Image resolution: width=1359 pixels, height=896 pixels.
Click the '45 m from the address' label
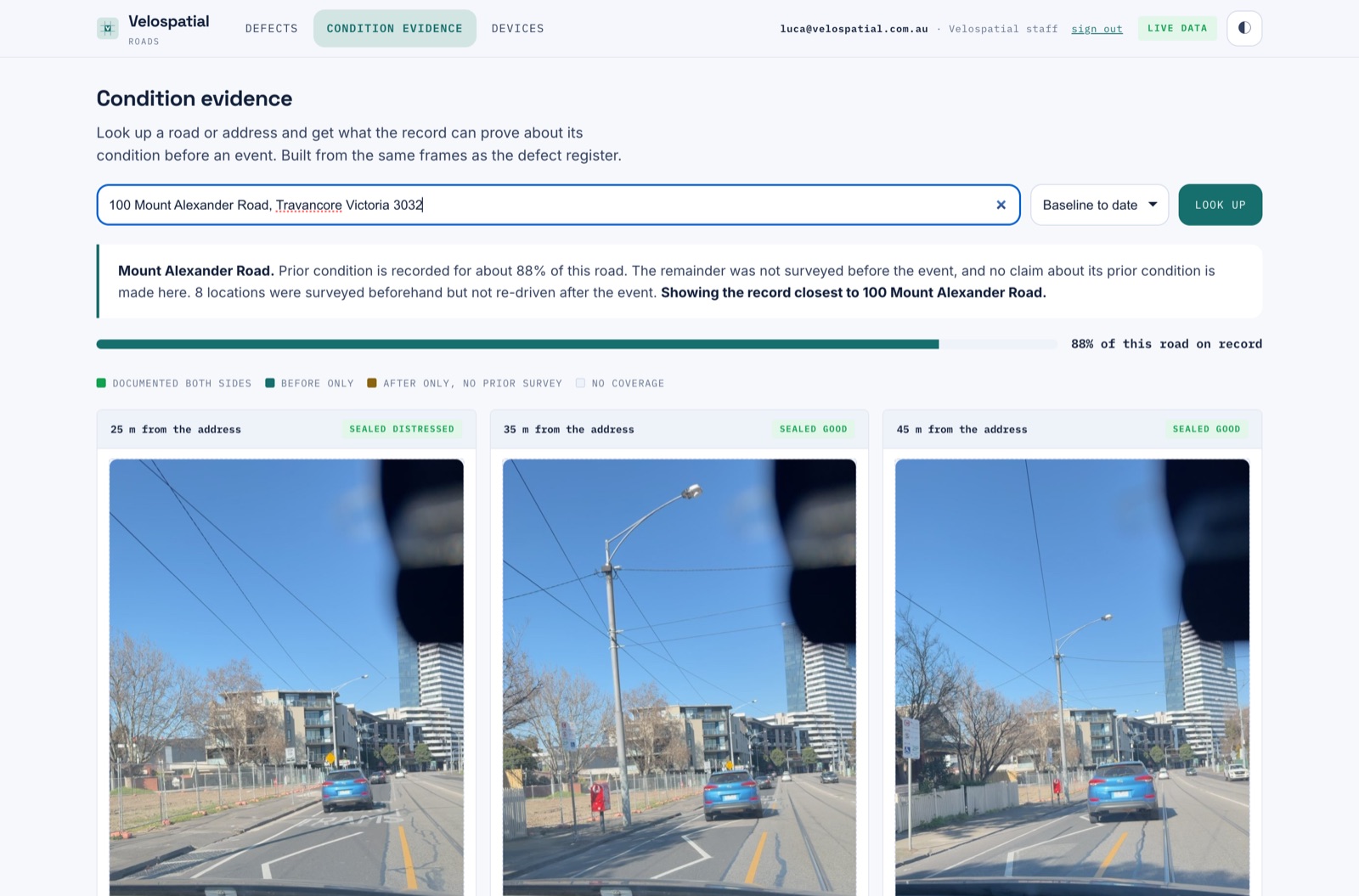click(961, 430)
